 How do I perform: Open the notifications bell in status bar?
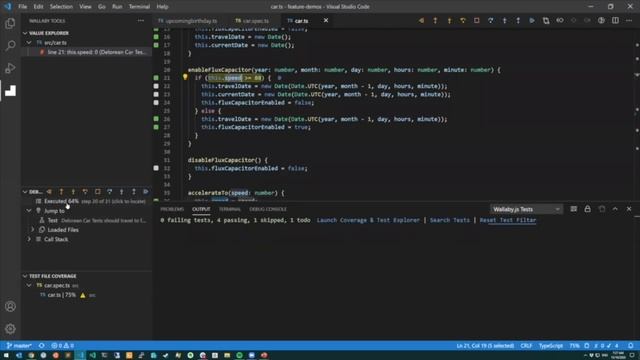click(x=631, y=345)
